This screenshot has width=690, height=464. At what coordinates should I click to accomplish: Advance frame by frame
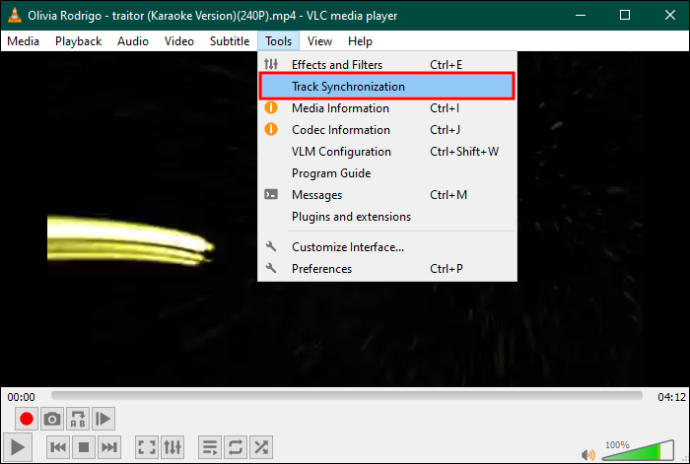click(103, 418)
